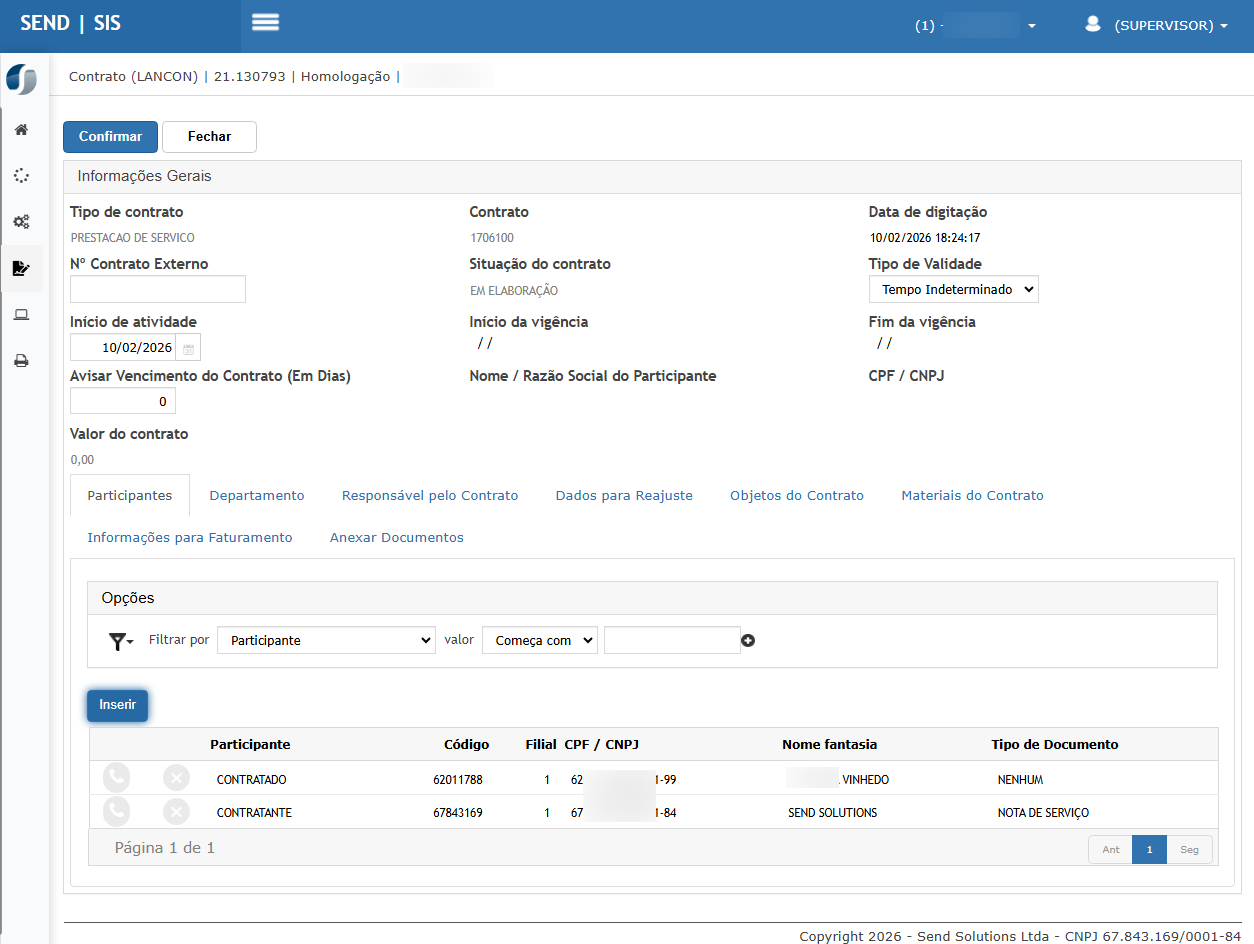The height and width of the screenshot is (944, 1254).
Task: Open calendar picker for Início de atividade
Action: coord(188,348)
